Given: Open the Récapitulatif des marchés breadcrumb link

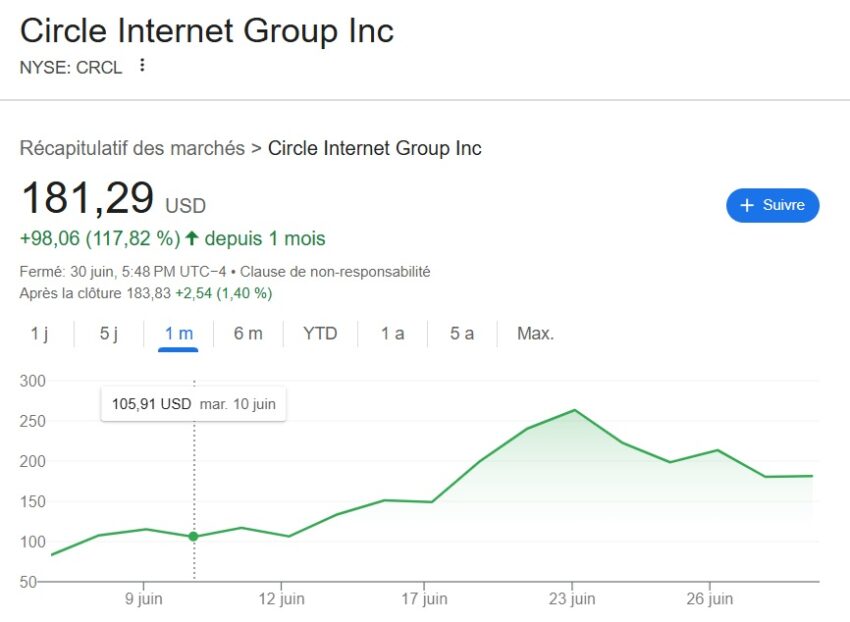Looking at the screenshot, I should point(132,148).
